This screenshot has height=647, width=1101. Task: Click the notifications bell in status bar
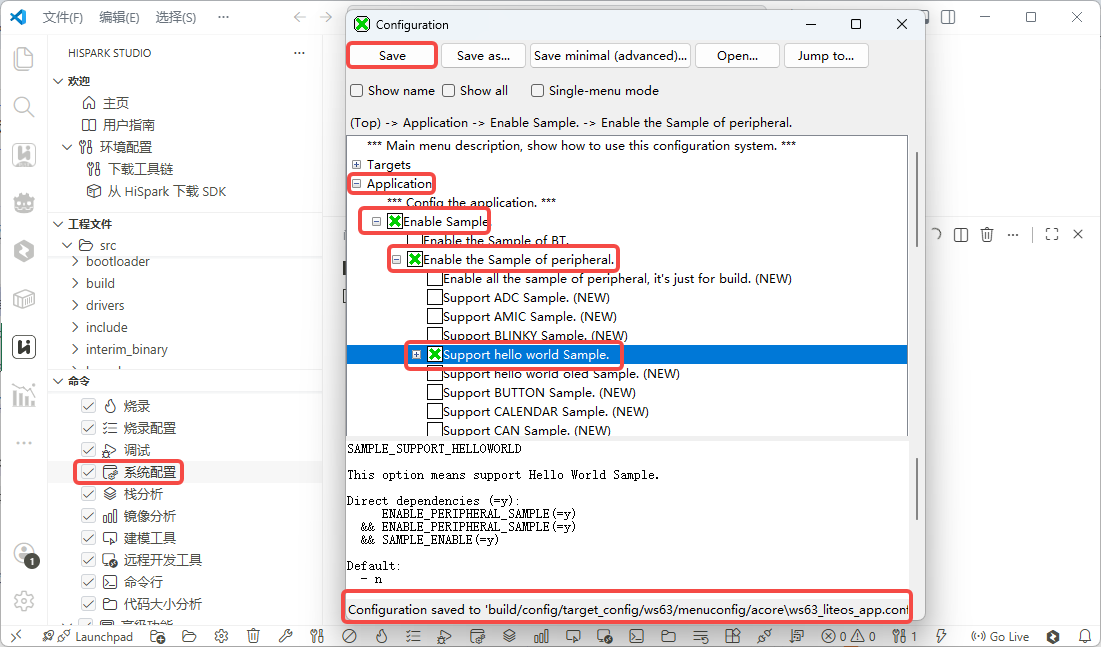pos(1085,636)
